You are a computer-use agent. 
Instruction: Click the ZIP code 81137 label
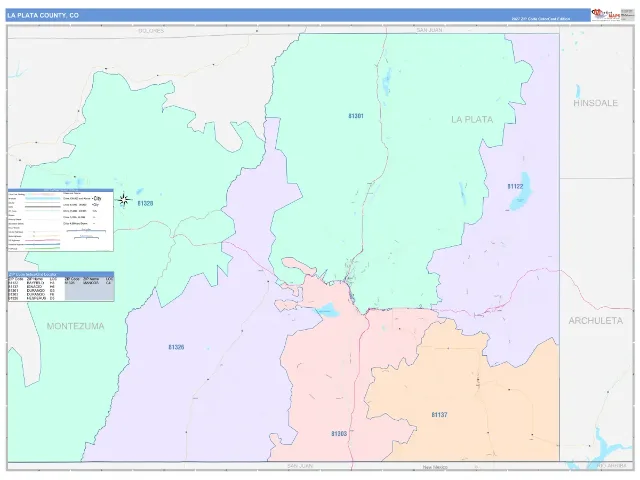[x=439, y=415]
